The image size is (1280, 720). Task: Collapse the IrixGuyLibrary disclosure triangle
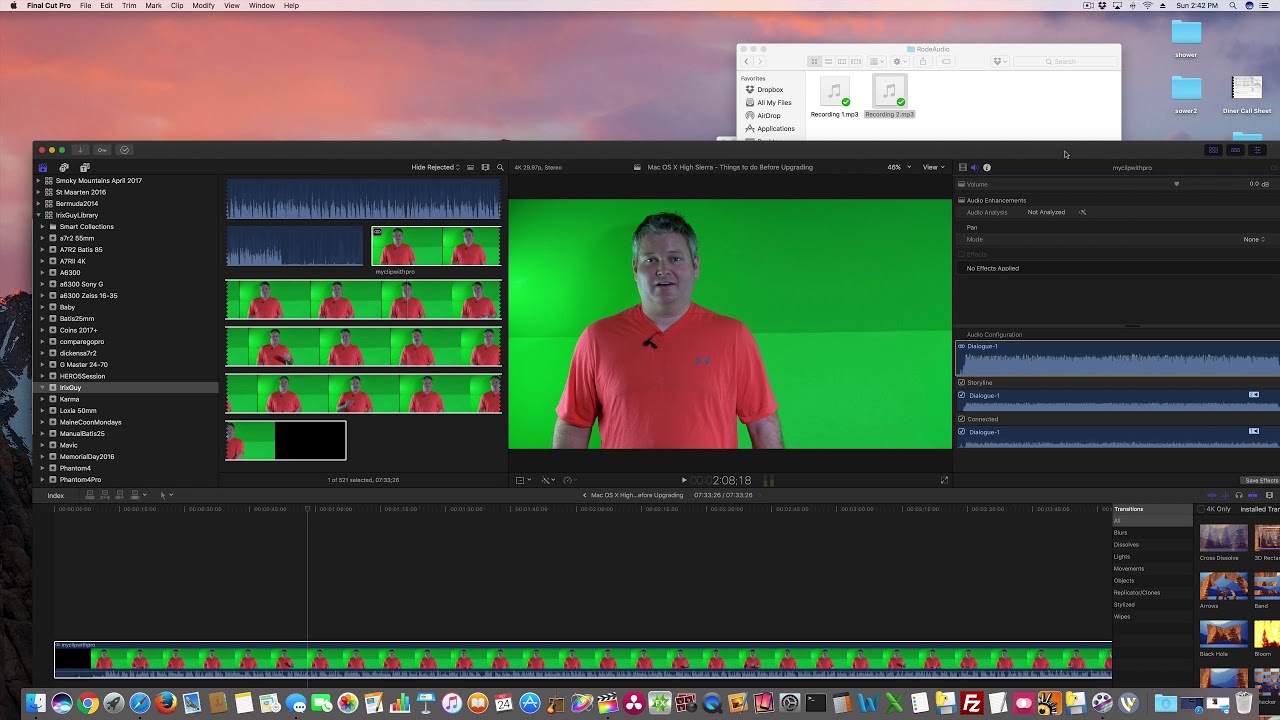coord(39,215)
